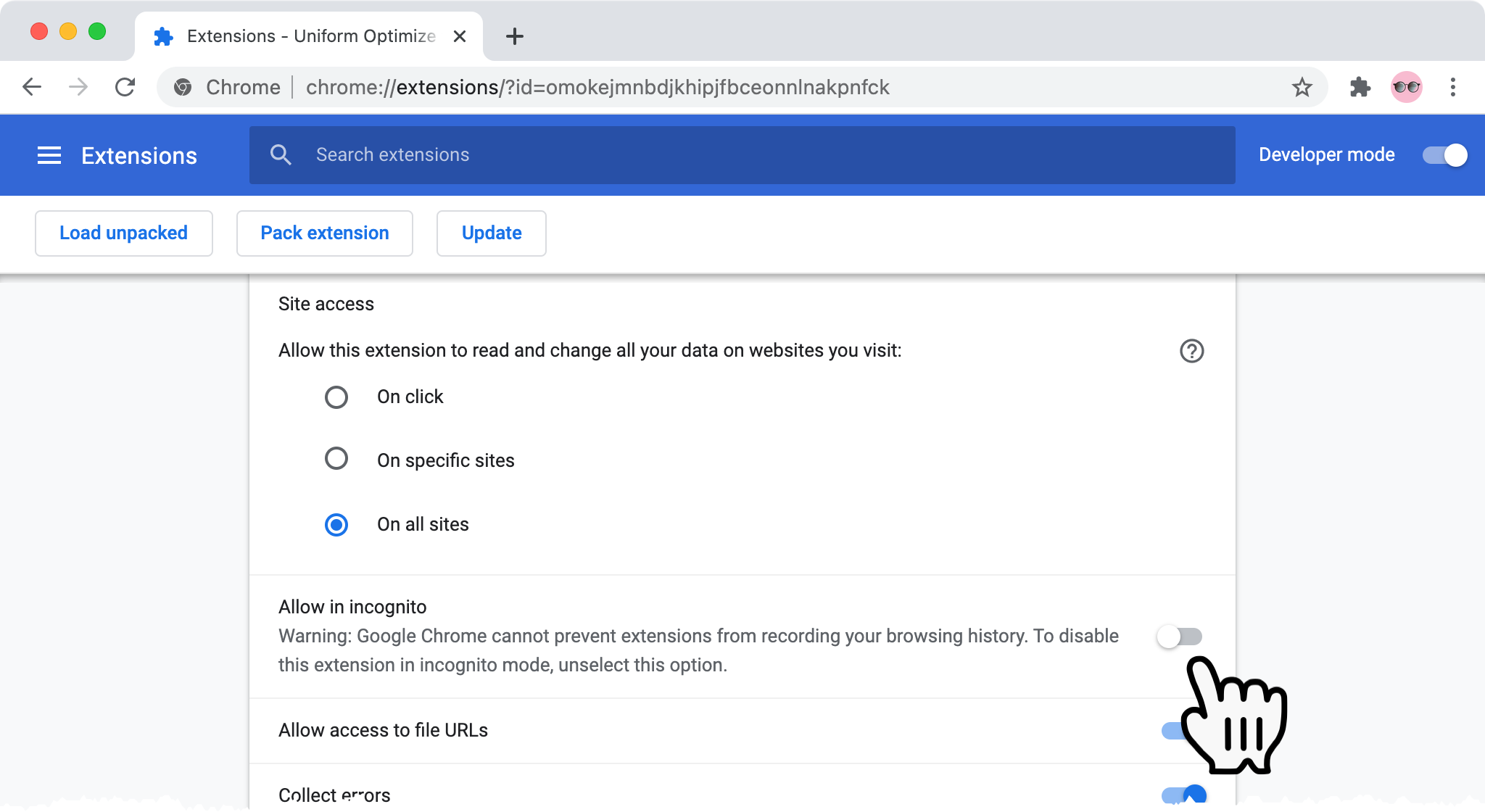This screenshot has width=1485, height=812.
Task: Open site access help question-mark icon
Action: pos(1191,351)
